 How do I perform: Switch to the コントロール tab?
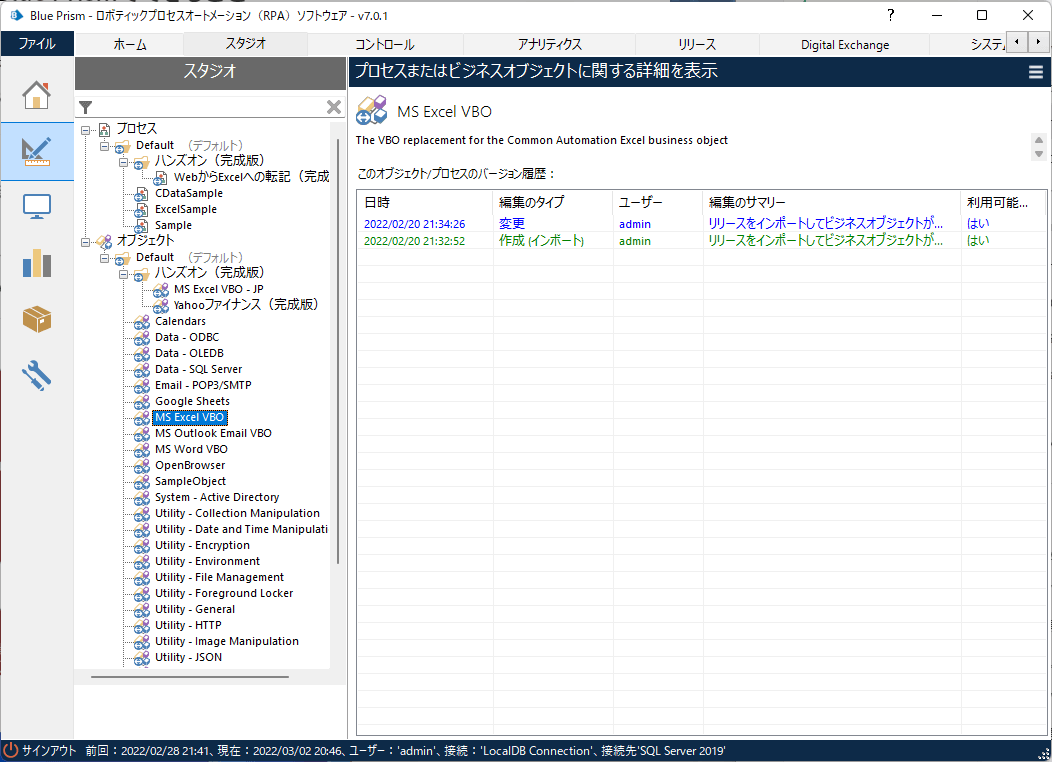[384, 45]
